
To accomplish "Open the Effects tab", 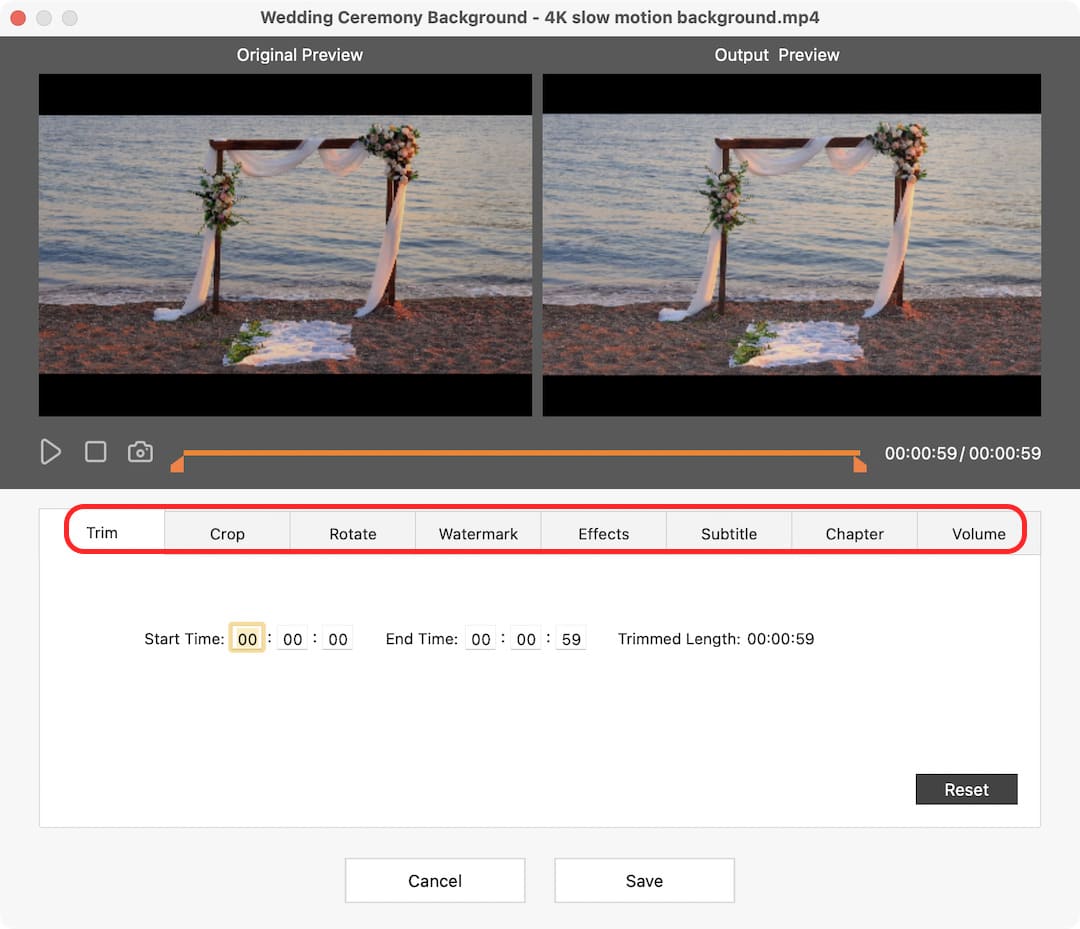I will click(x=603, y=534).
